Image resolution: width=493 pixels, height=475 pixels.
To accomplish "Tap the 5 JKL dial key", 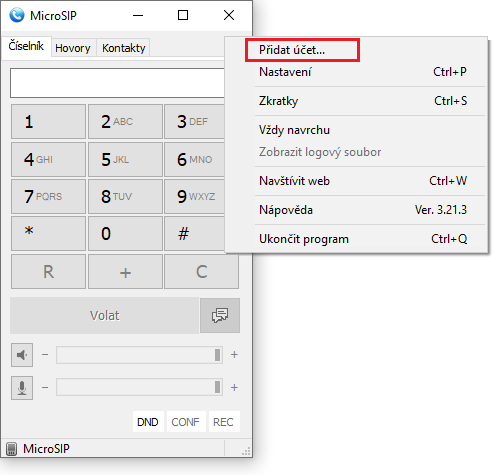I will [125, 159].
